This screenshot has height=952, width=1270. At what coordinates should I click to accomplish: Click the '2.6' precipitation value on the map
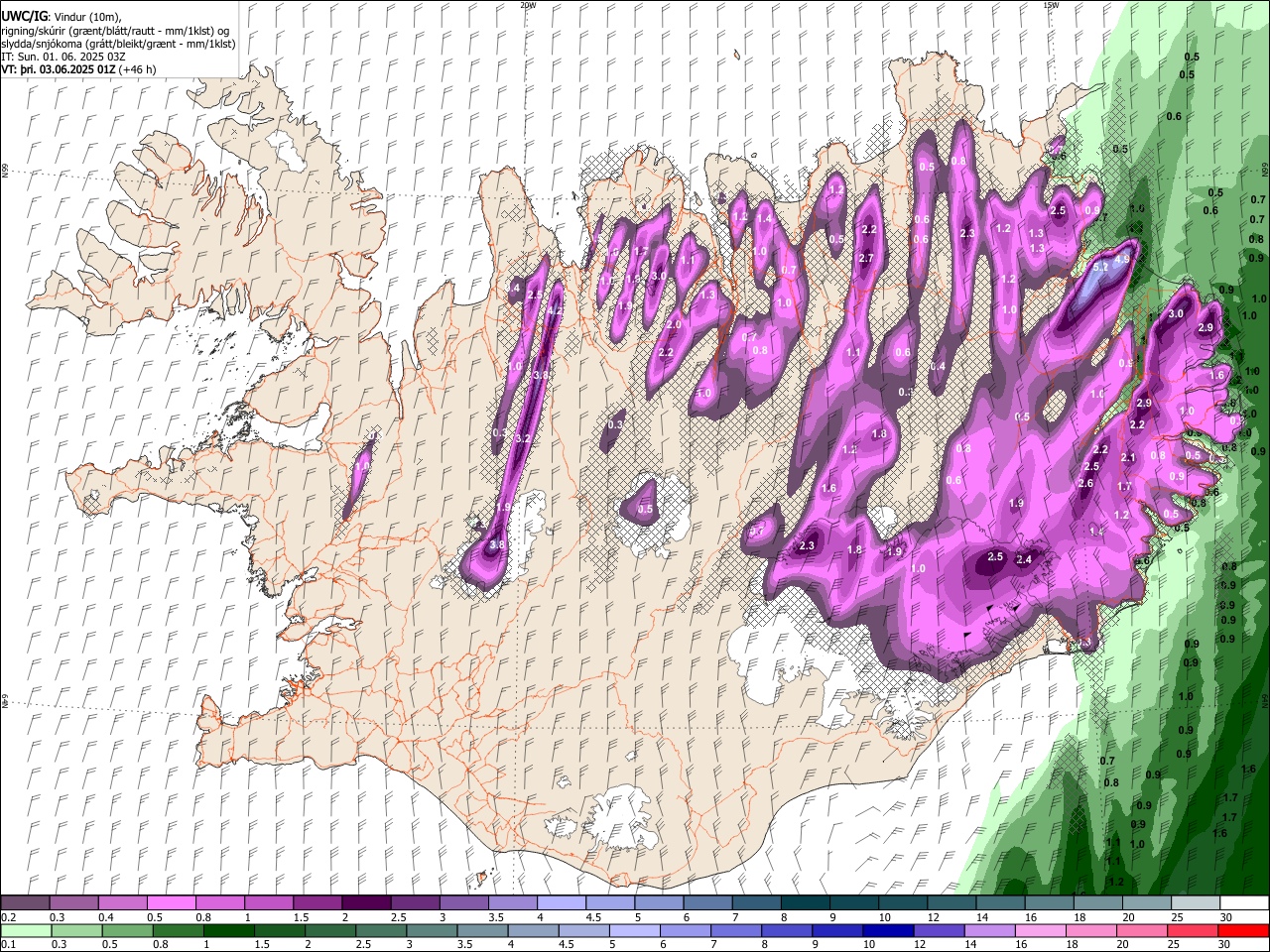point(1085,484)
